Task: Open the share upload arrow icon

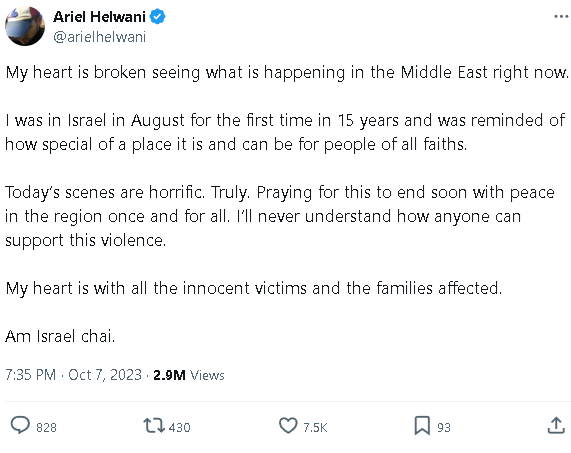Action: [x=556, y=425]
